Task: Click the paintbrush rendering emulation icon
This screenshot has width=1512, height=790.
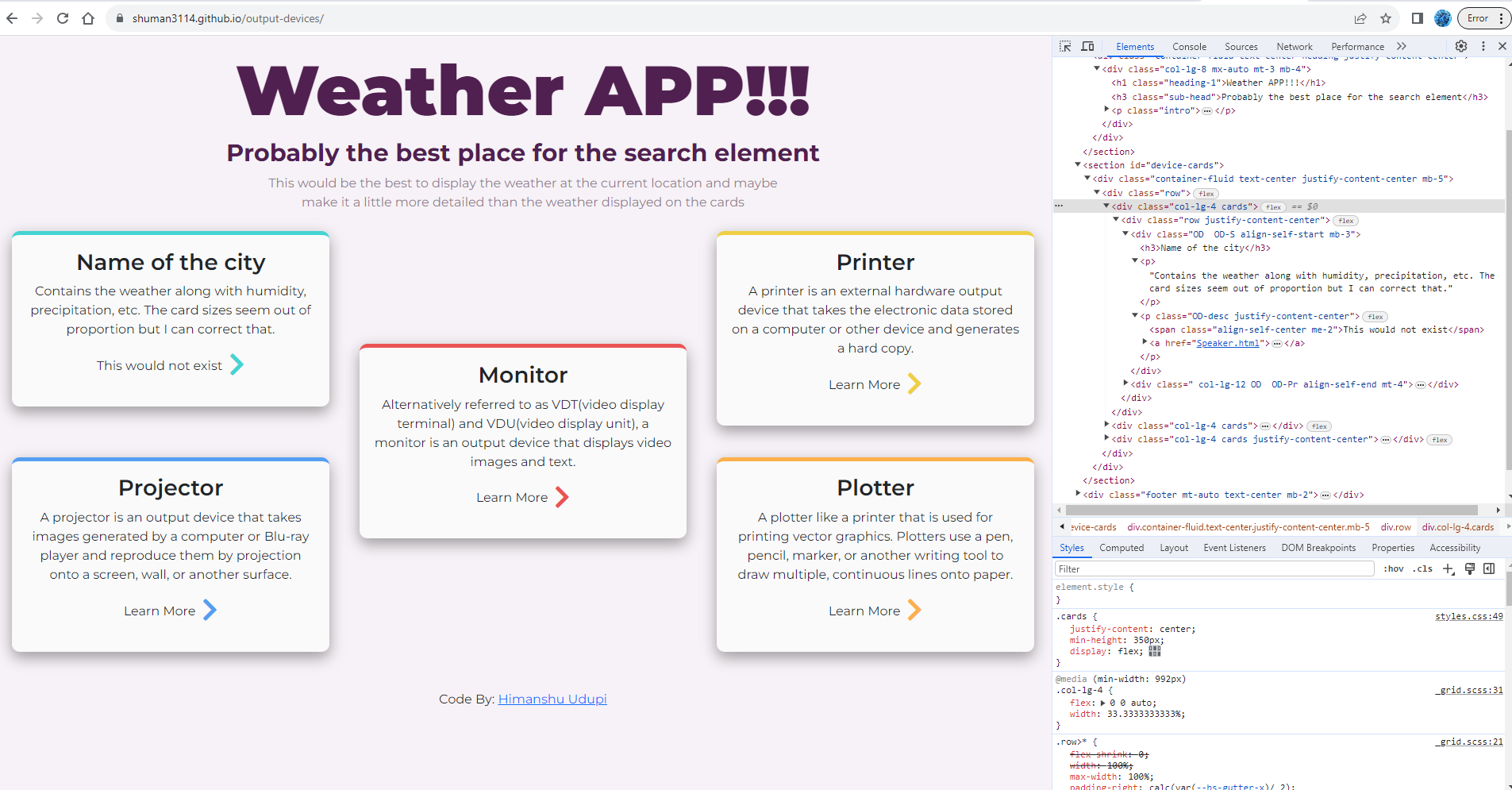Action: point(1470,568)
